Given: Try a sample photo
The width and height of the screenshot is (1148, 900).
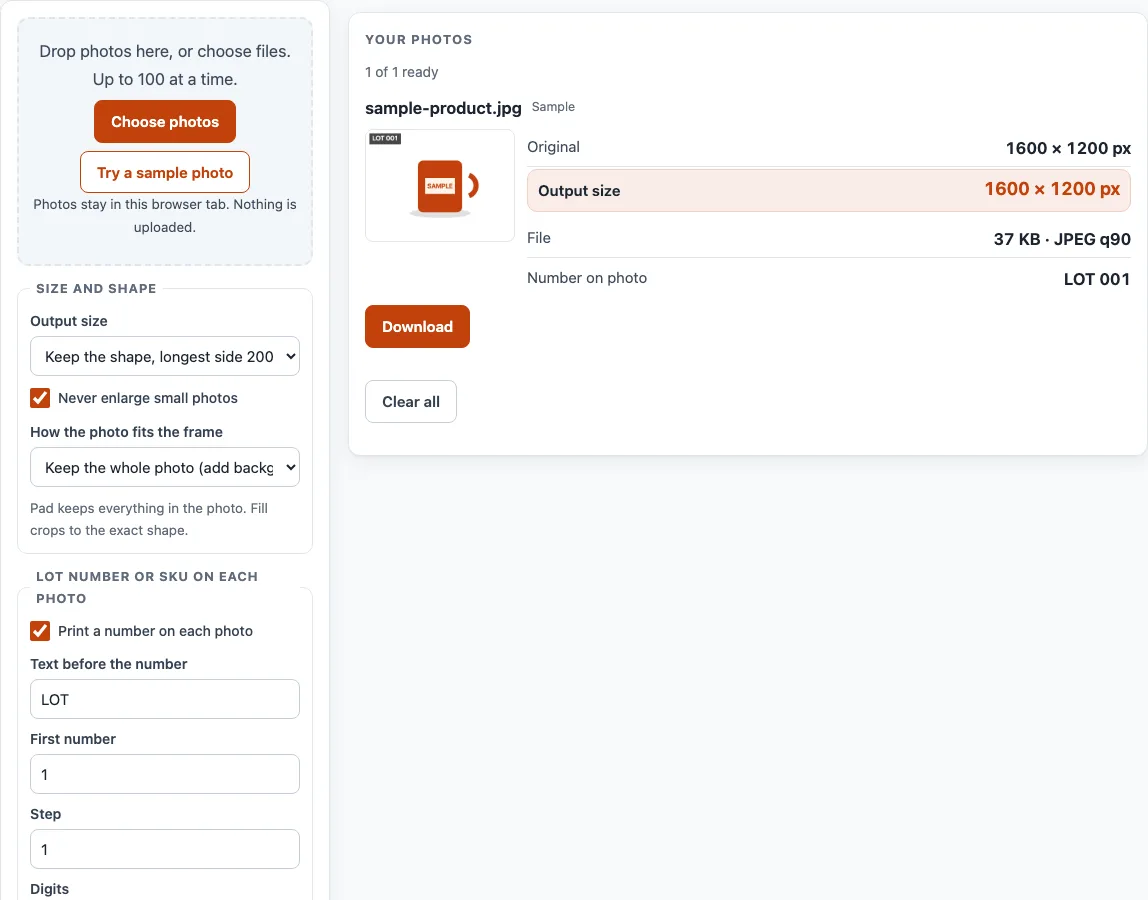Looking at the screenshot, I should pos(165,172).
